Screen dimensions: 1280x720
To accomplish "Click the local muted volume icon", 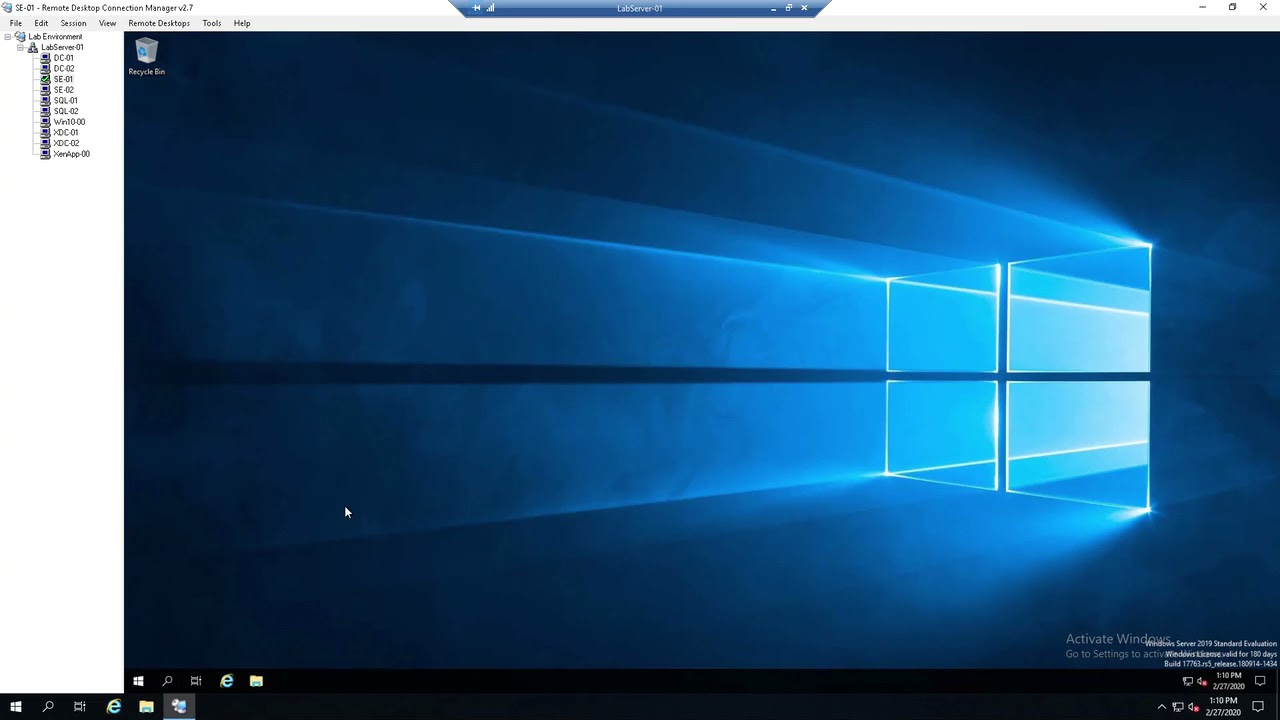I will (1194, 707).
